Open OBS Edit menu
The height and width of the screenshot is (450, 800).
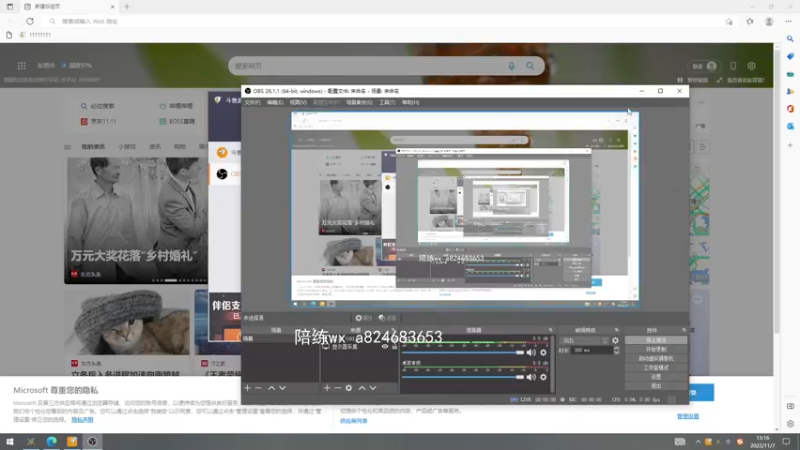[x=274, y=103]
